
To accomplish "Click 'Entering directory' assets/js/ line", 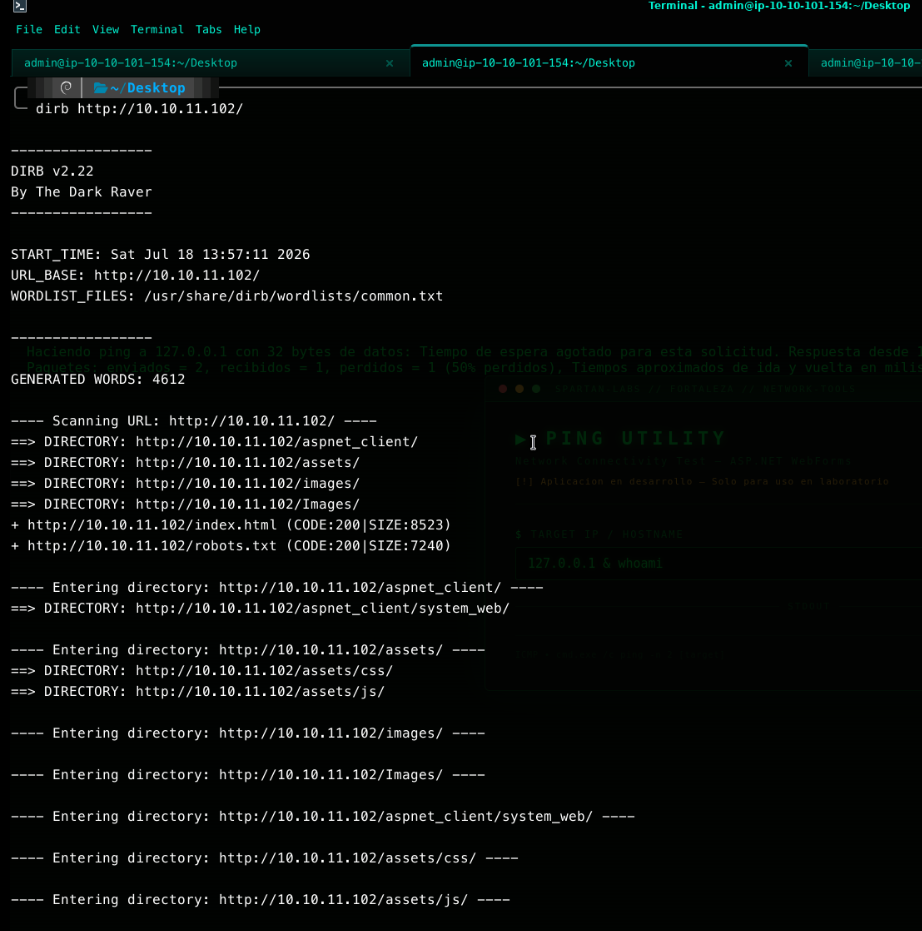I will point(260,900).
